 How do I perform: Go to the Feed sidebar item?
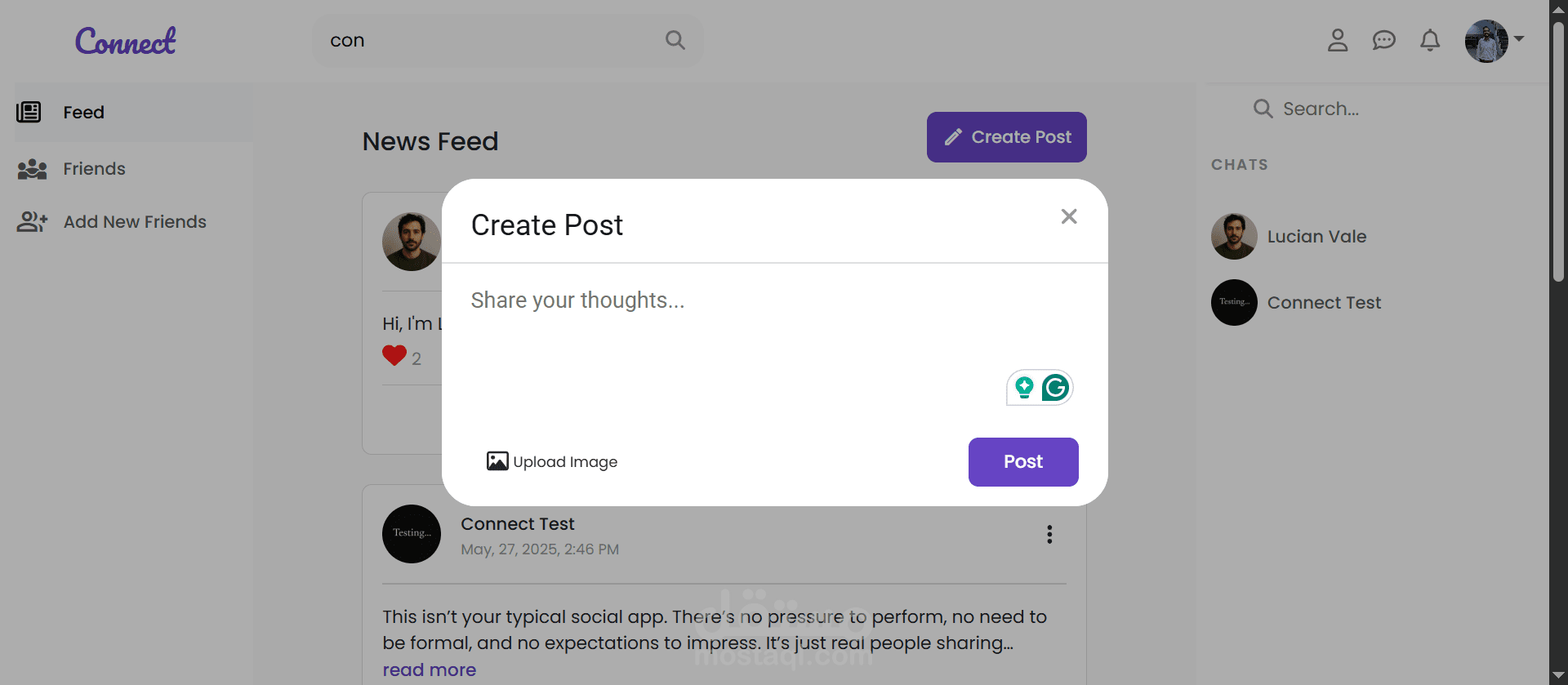point(134,112)
